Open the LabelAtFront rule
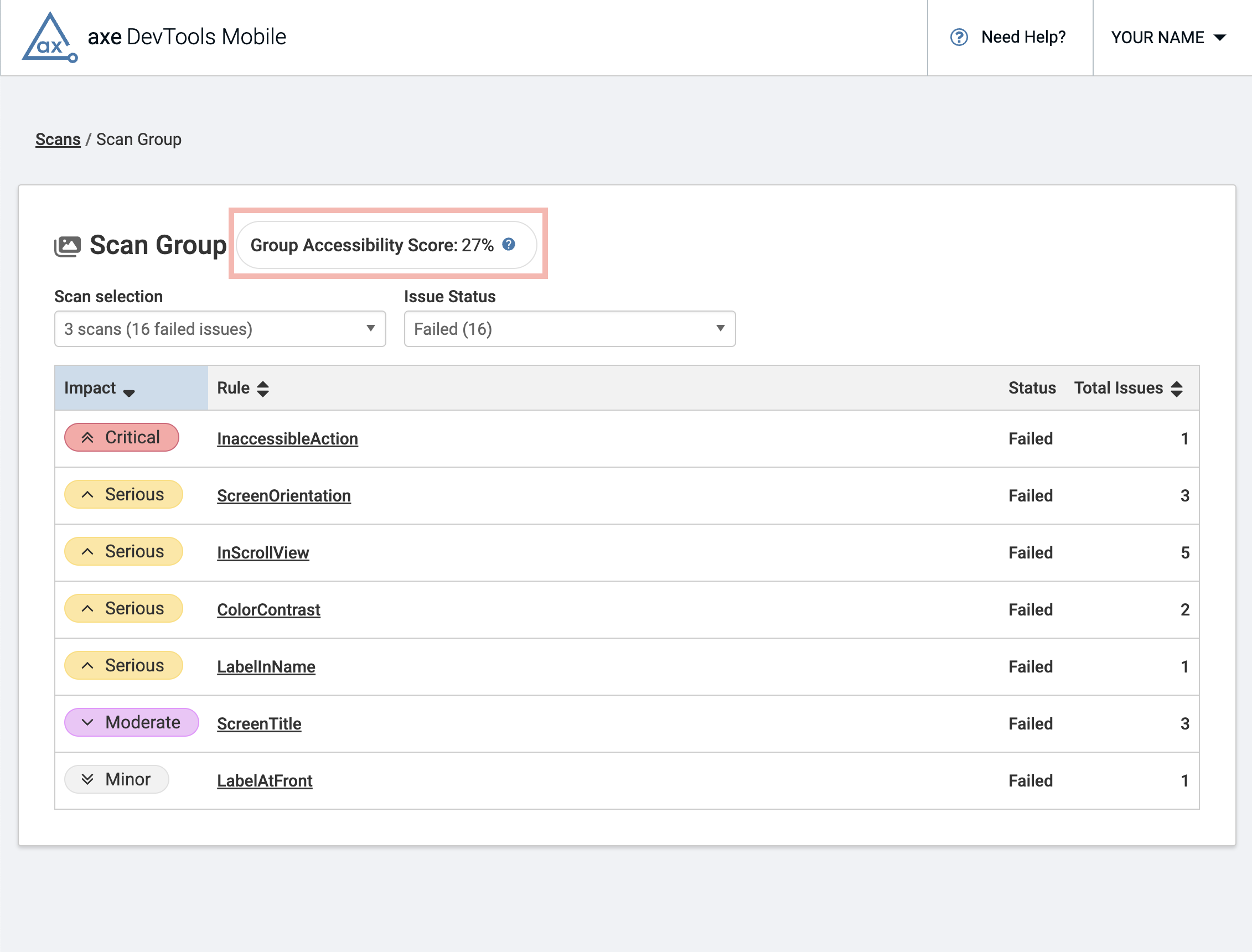This screenshot has height=952, width=1252. (265, 781)
